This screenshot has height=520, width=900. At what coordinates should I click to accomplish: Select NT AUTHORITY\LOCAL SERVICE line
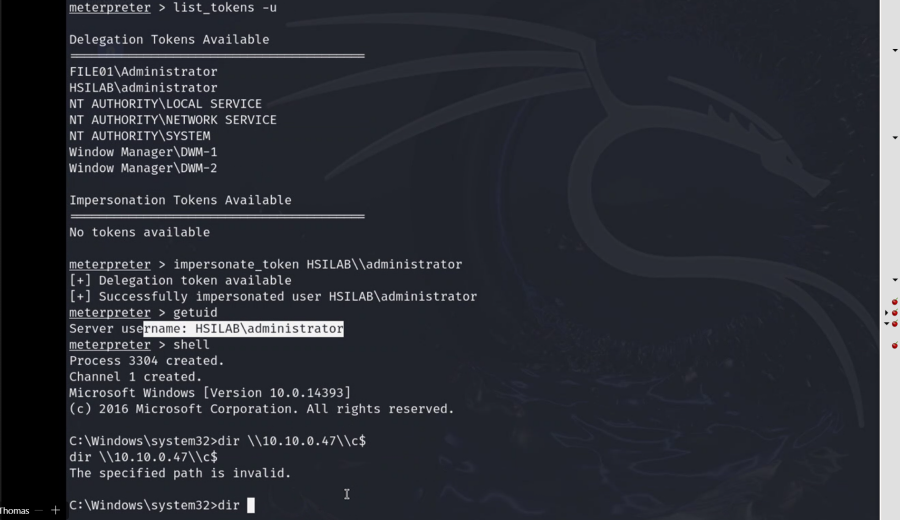165,104
